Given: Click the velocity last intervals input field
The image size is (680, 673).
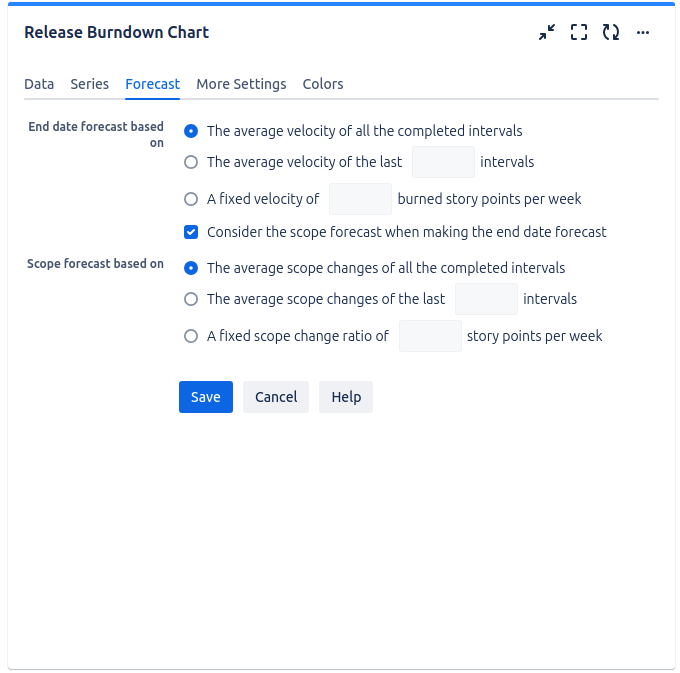Looking at the screenshot, I should (x=443, y=162).
